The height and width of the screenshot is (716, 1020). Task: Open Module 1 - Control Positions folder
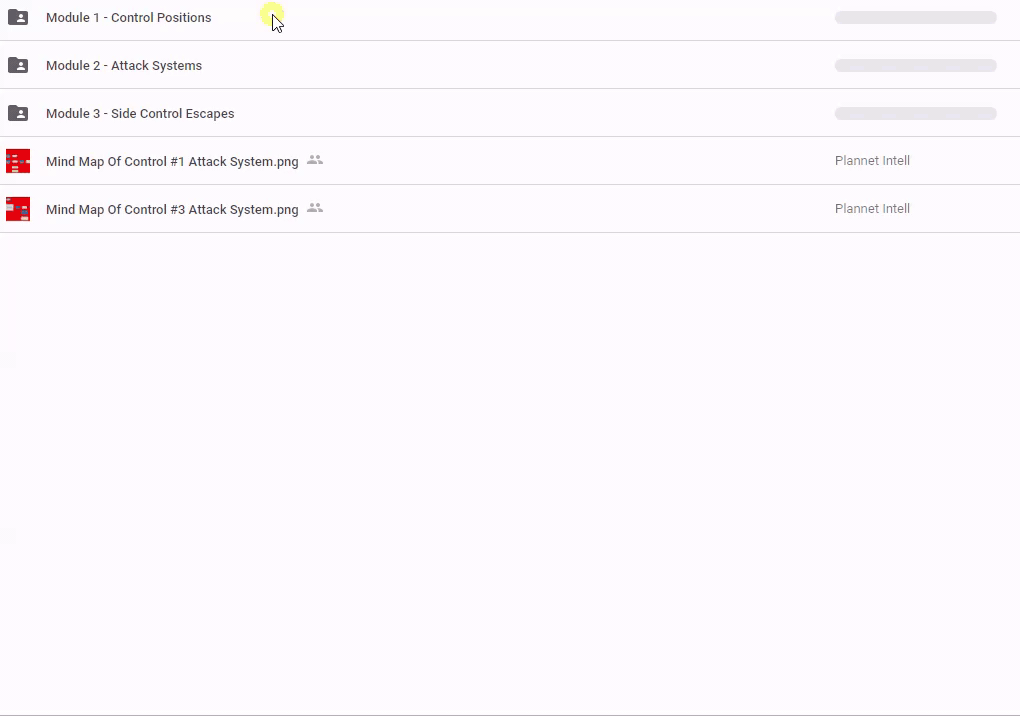click(x=128, y=18)
